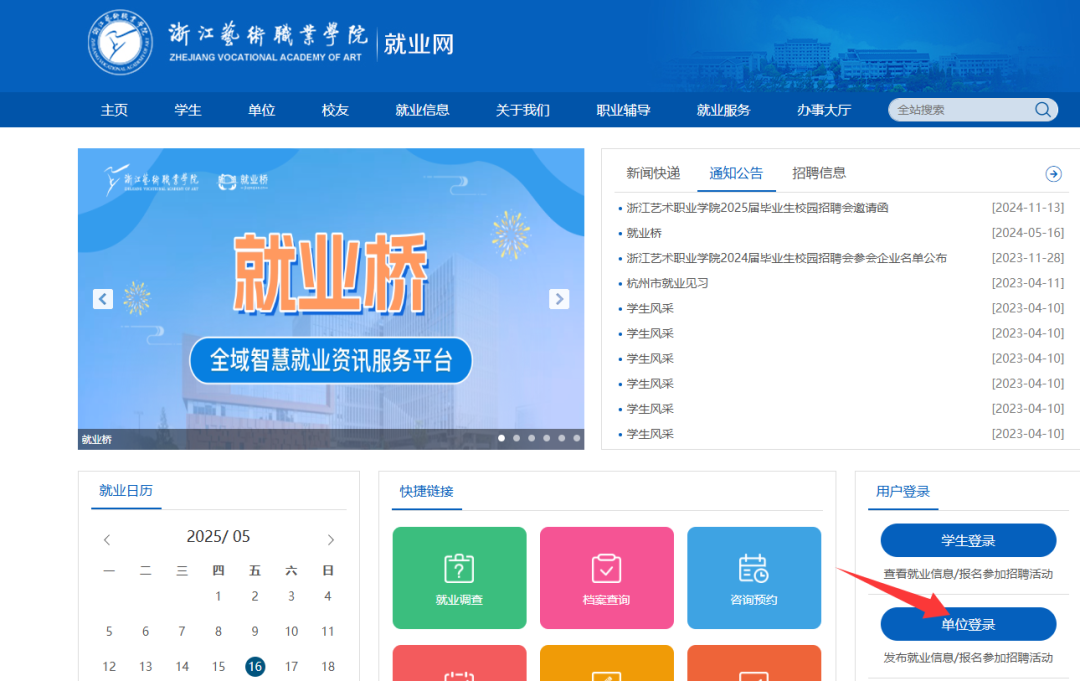Screen dimensions: 1080x681
Task: Click the 单位登录 button
Action: coord(968,624)
